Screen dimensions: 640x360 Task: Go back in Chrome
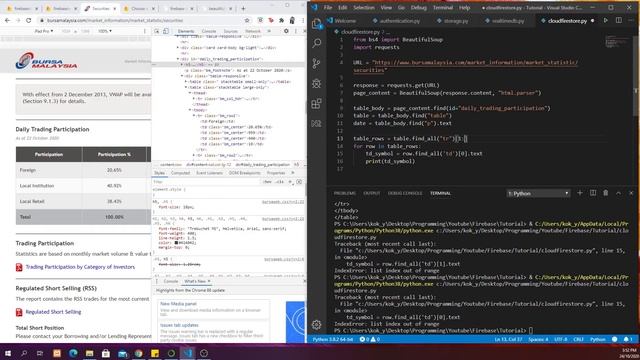pos(8,20)
